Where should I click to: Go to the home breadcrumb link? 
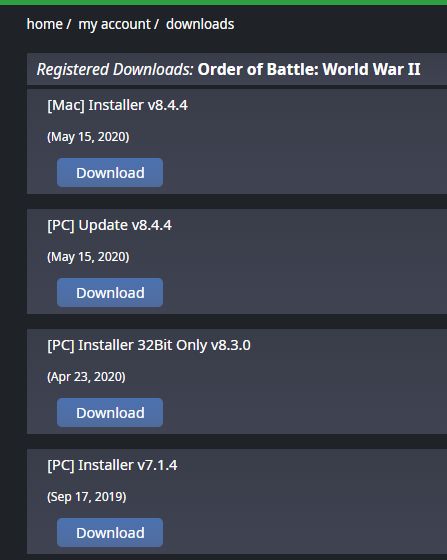tap(44, 24)
